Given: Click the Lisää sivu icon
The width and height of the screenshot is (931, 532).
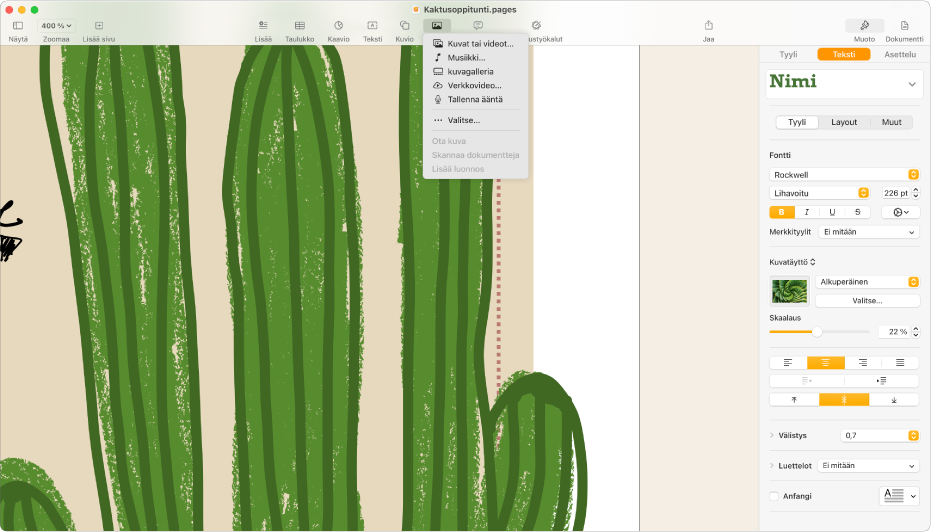Looking at the screenshot, I should [98, 25].
